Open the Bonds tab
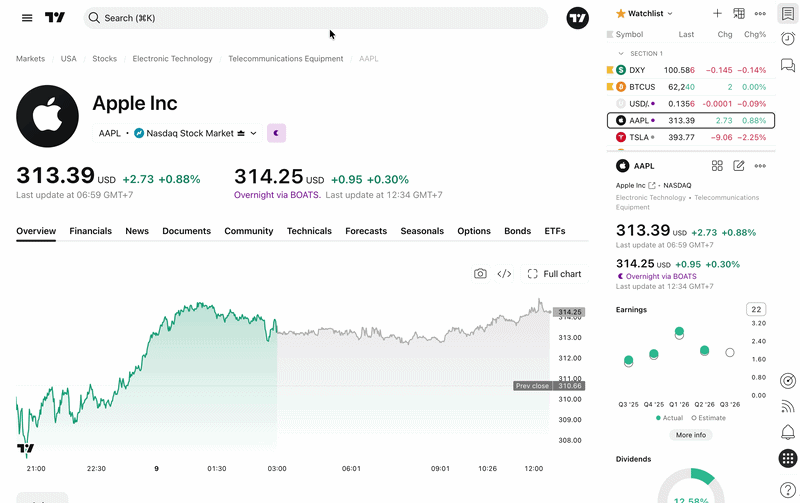 click(517, 231)
